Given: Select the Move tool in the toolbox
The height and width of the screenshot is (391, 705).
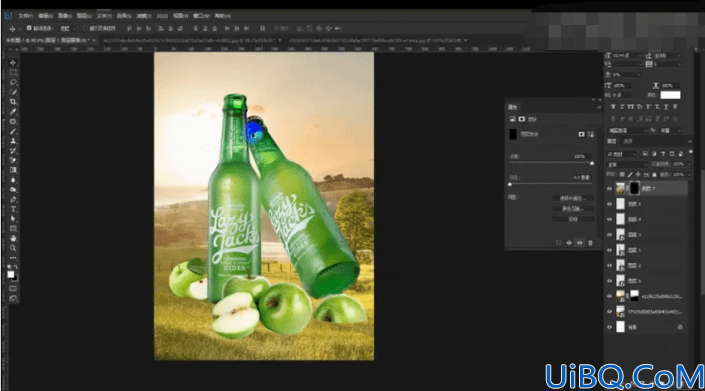Looking at the screenshot, I should [13, 63].
